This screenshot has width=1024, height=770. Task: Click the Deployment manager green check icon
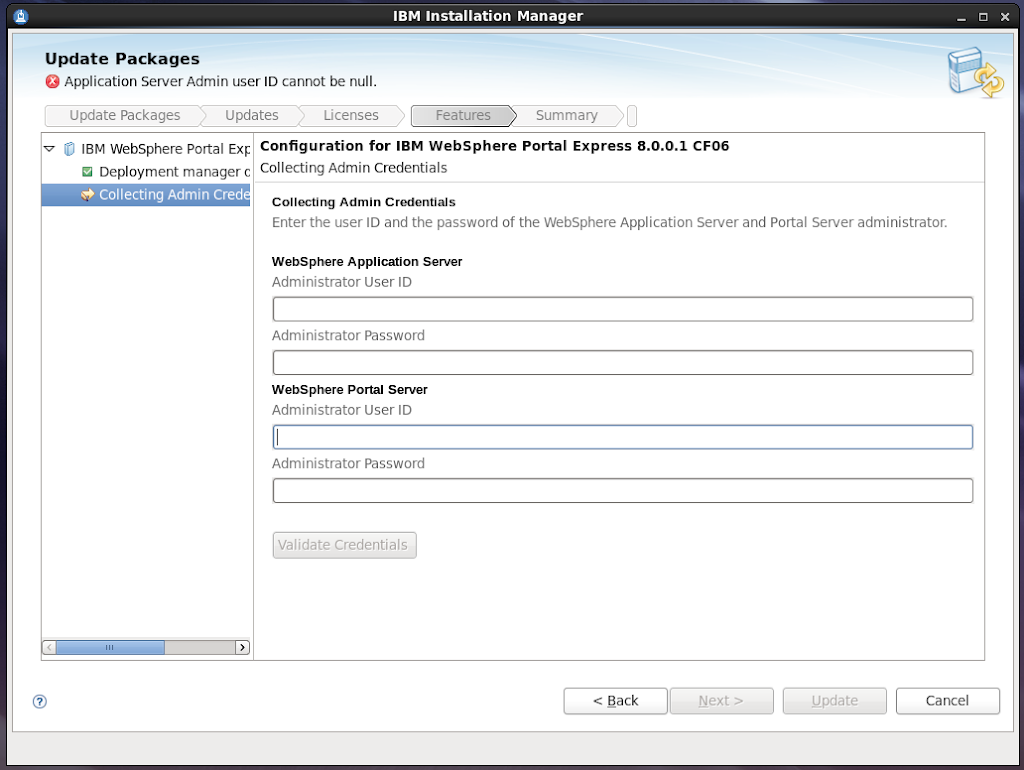pyautogui.click(x=87, y=172)
